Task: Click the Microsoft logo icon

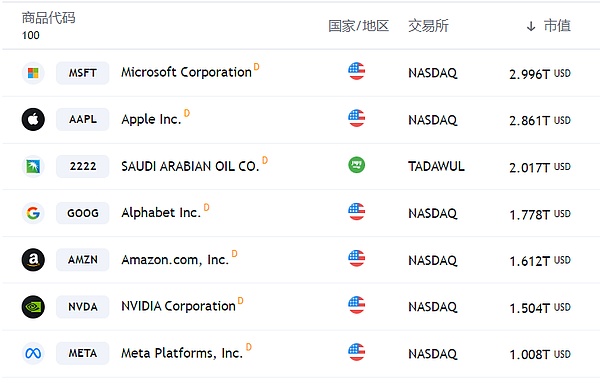Action: tap(33, 73)
